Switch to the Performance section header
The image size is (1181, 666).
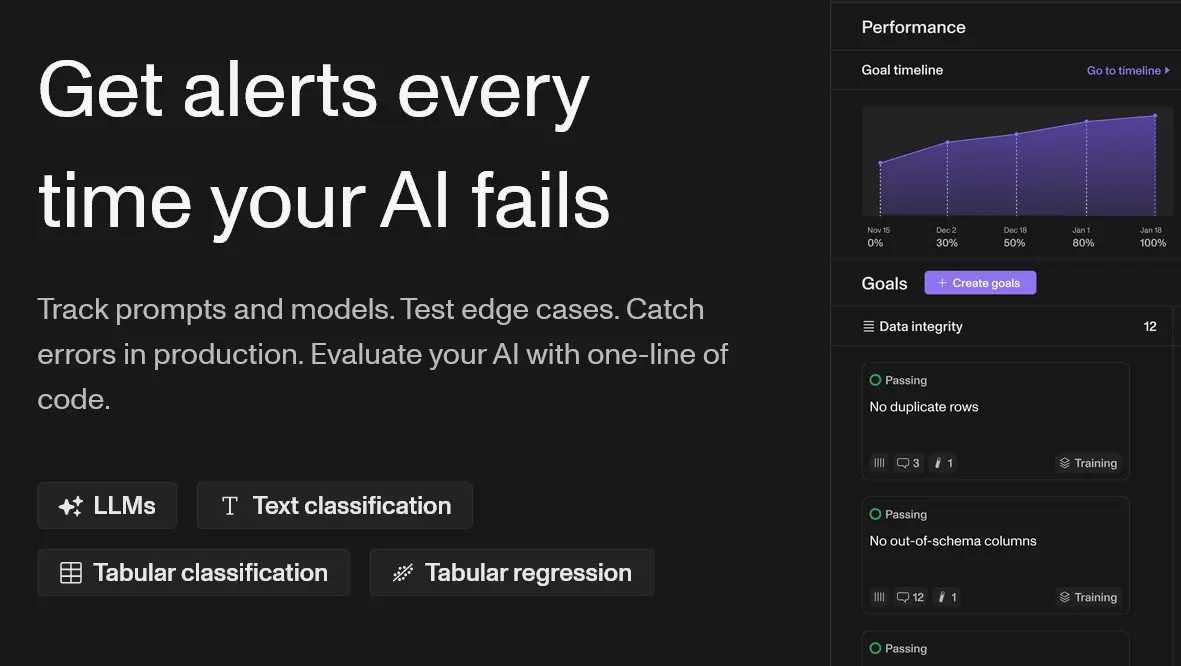point(913,27)
